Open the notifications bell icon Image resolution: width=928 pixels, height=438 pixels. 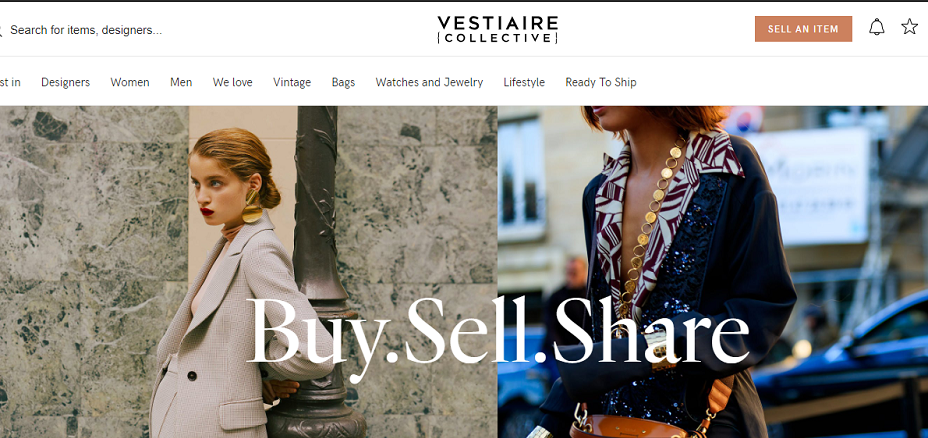click(877, 27)
